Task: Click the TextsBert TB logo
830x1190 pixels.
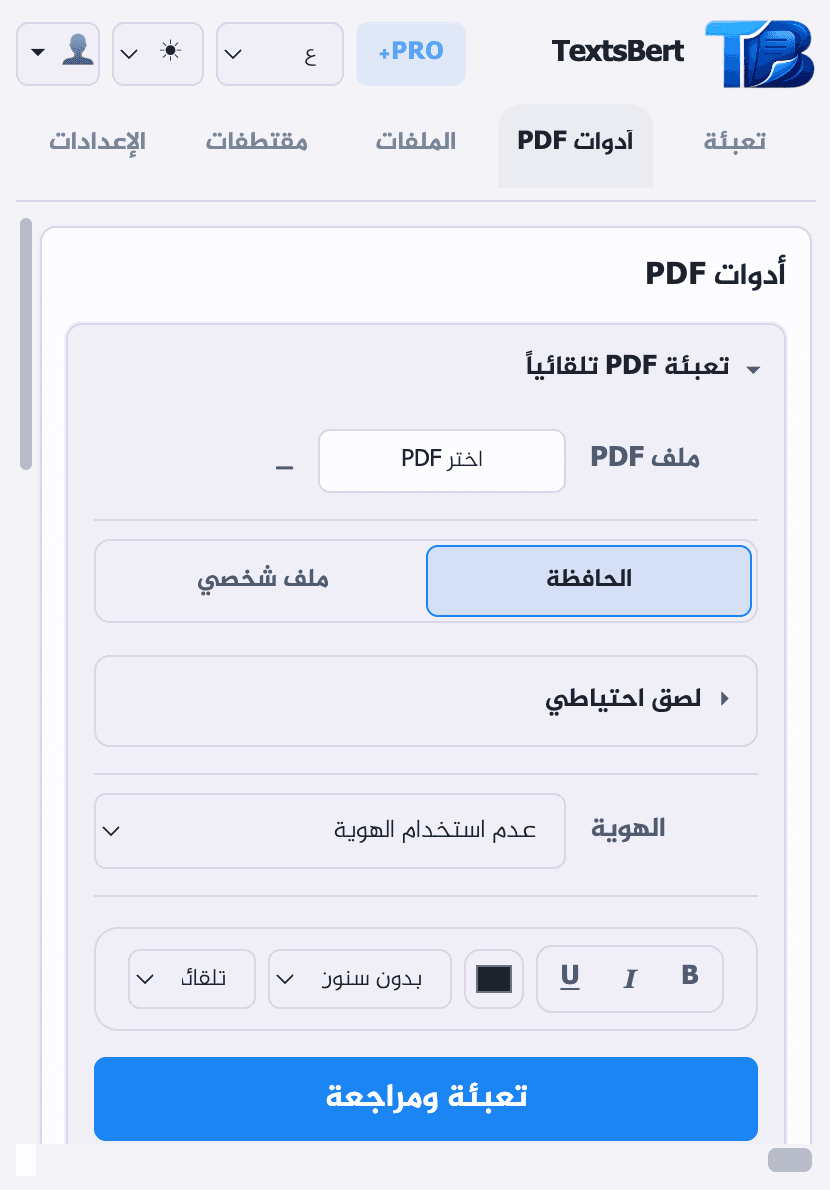Action: click(x=760, y=52)
